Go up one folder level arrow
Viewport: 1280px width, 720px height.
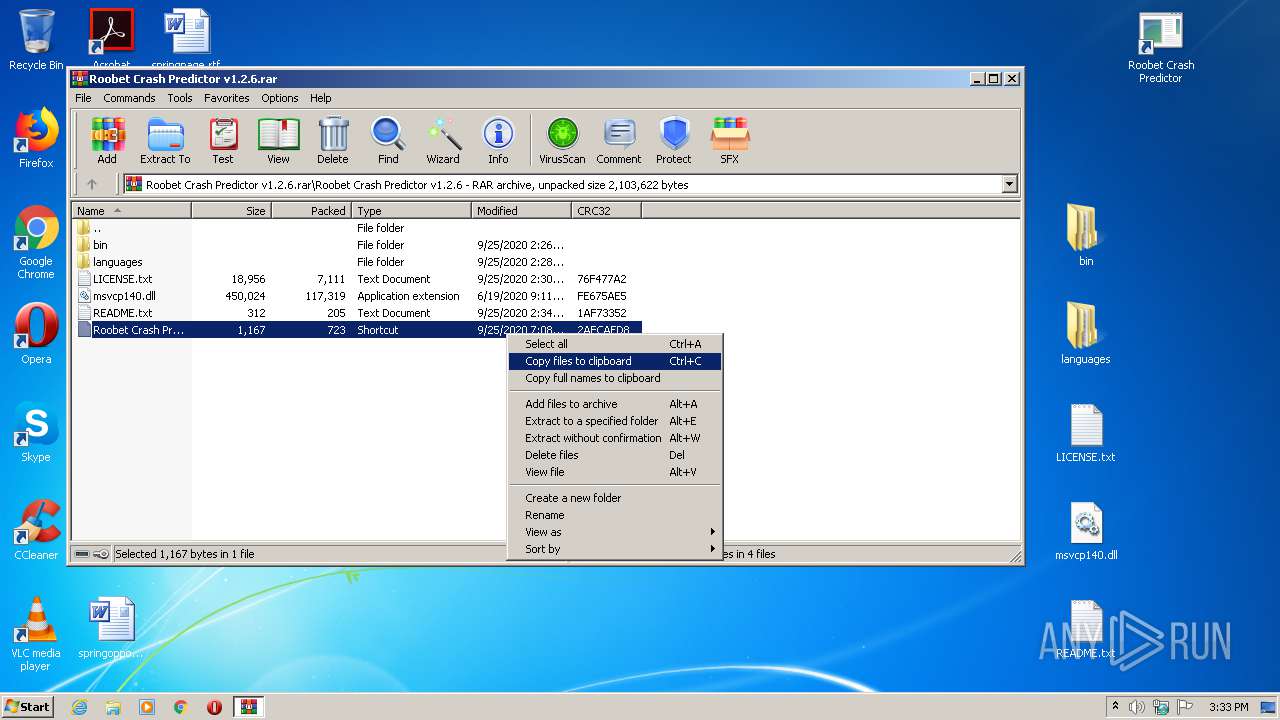pos(92,184)
